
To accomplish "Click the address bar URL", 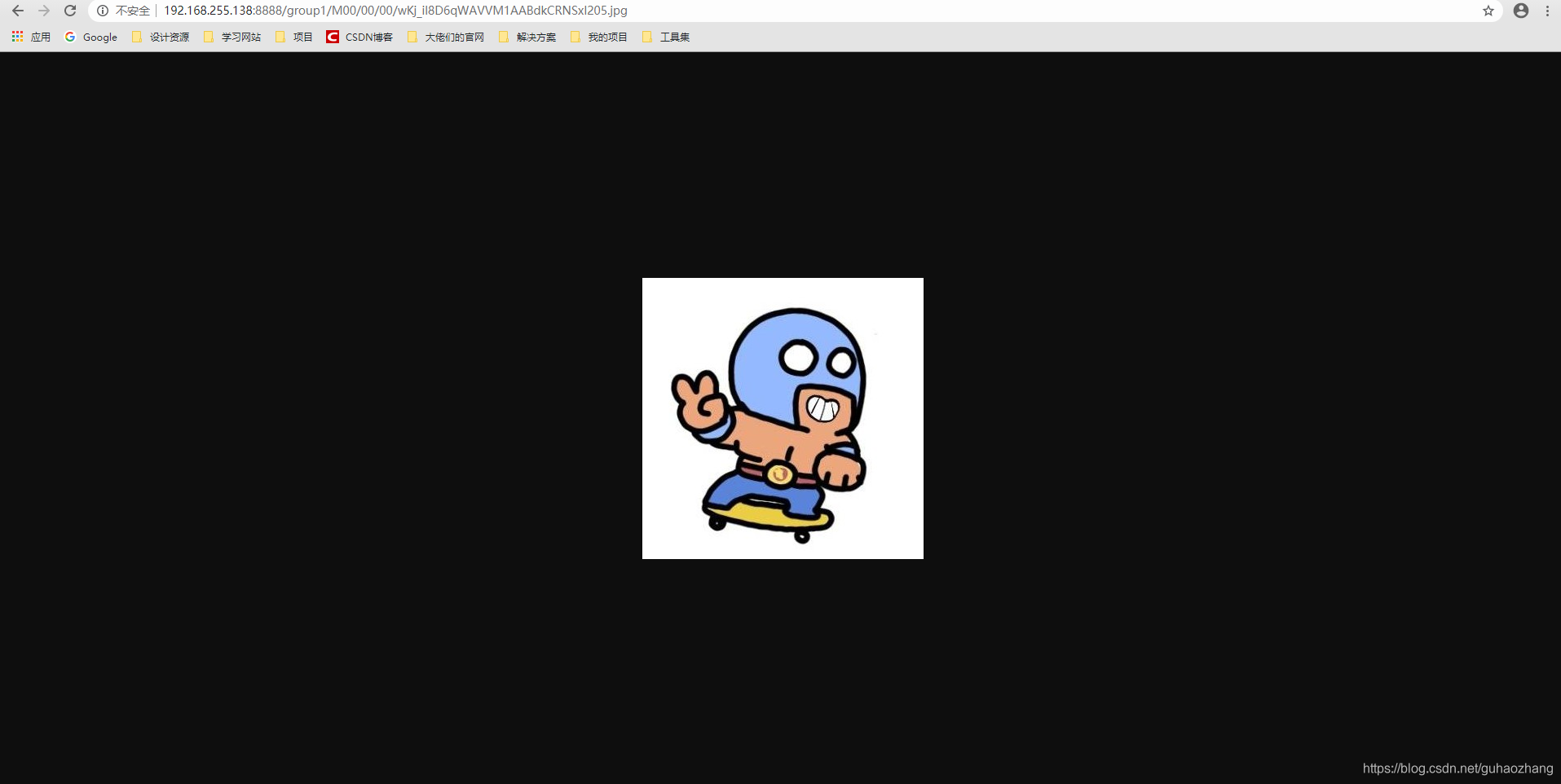I will 395,11.
